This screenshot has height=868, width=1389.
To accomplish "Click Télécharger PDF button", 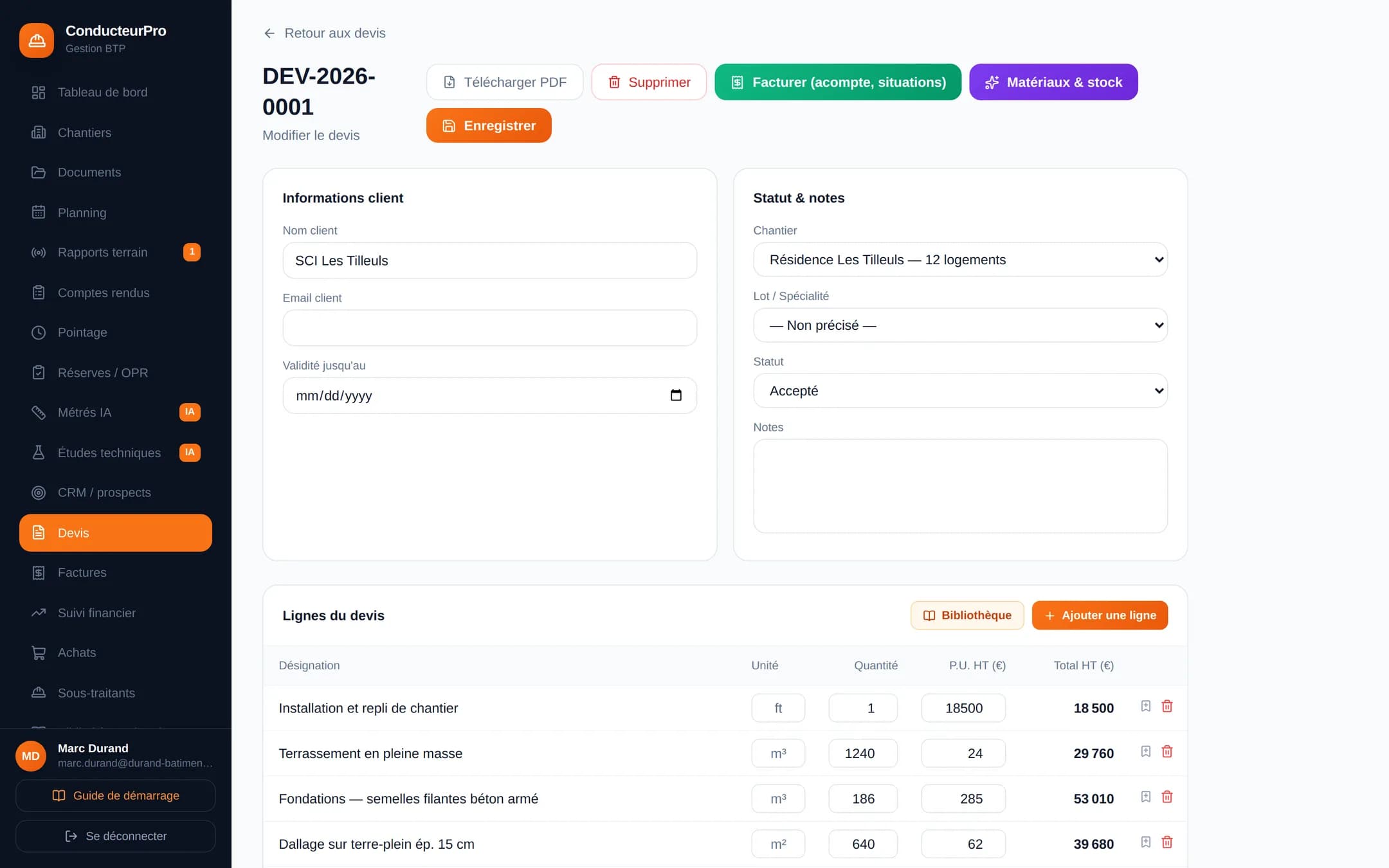I will point(505,82).
